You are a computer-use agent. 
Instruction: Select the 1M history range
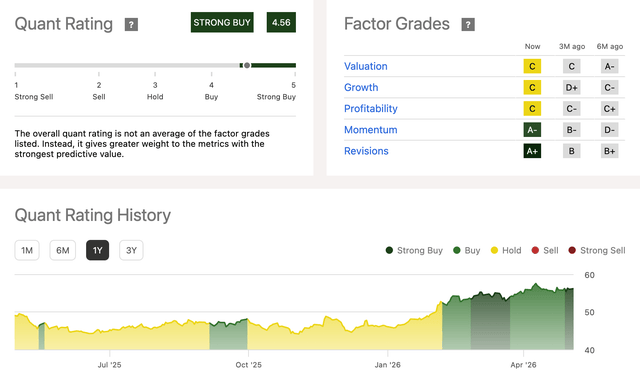pyautogui.click(x=27, y=250)
